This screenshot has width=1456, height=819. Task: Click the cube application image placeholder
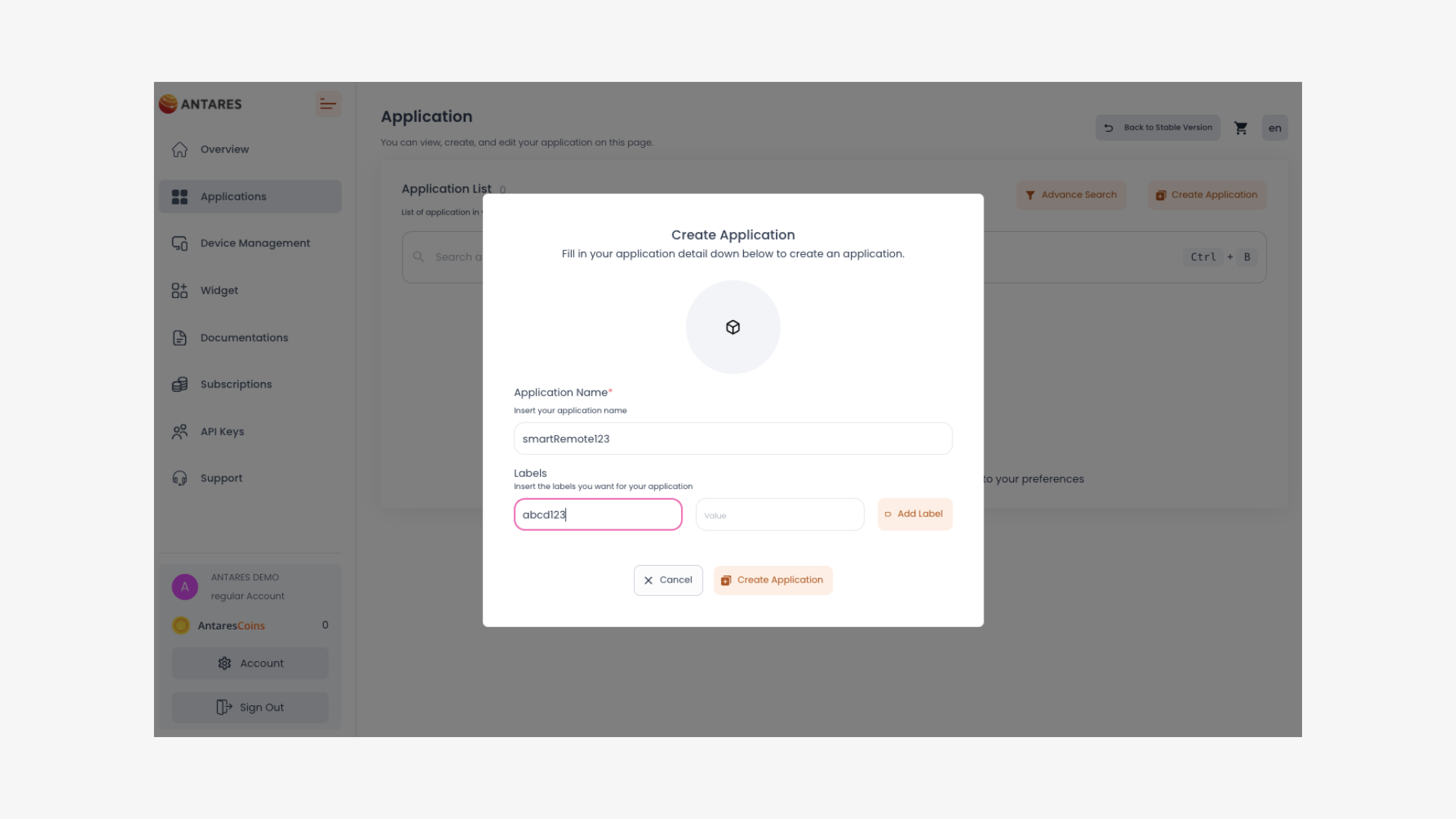point(733,327)
